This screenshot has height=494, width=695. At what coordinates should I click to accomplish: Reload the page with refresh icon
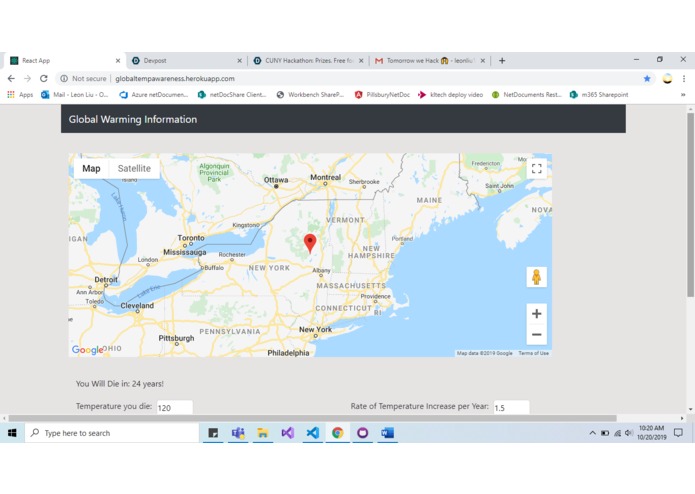(x=43, y=78)
